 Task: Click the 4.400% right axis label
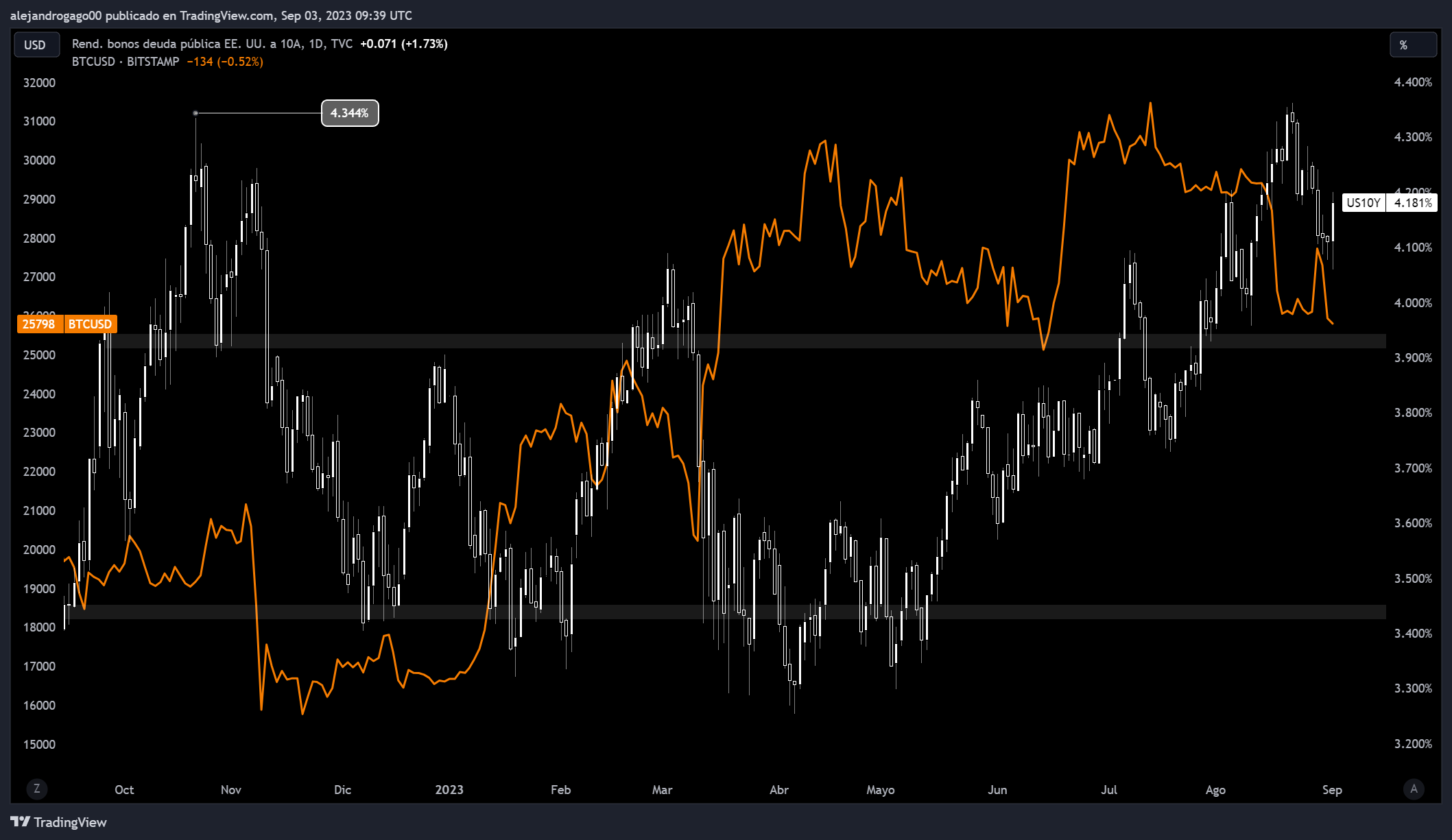pos(1413,82)
